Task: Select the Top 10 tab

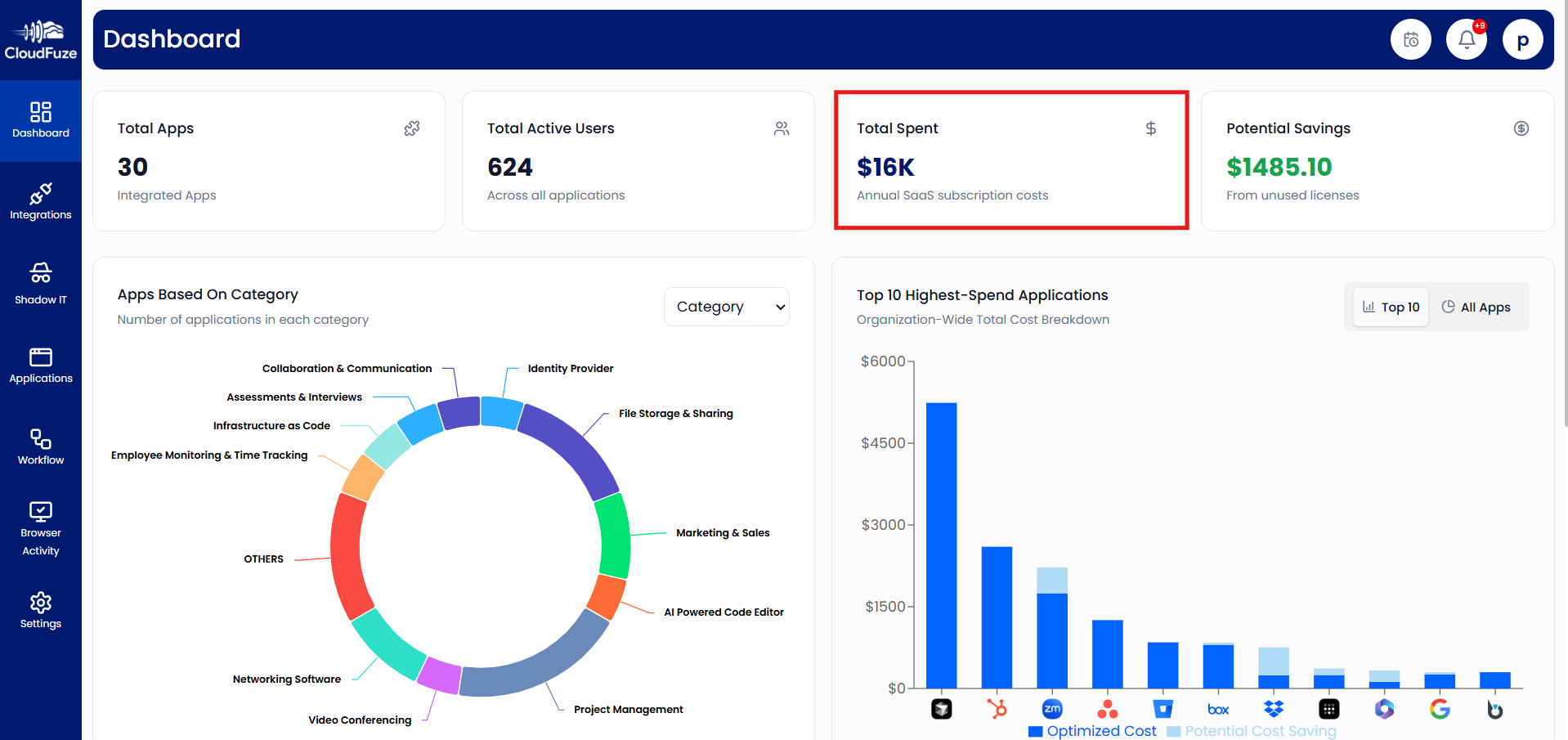Action: click(x=1390, y=307)
